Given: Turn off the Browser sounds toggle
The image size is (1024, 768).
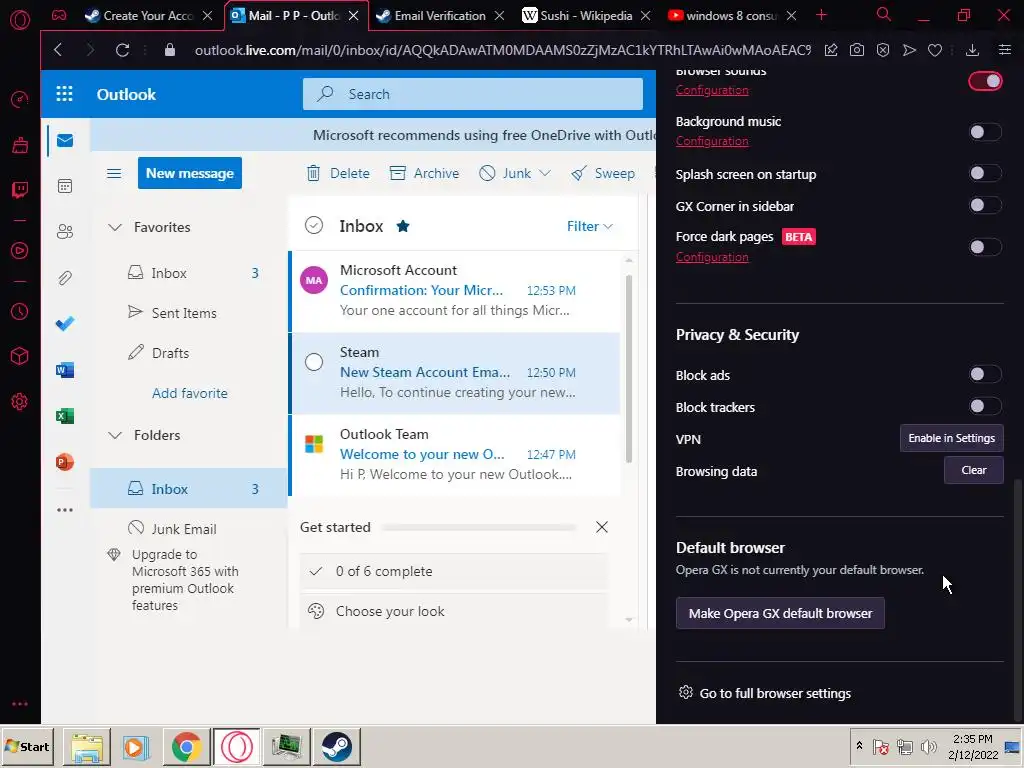Looking at the screenshot, I should pos(985,81).
